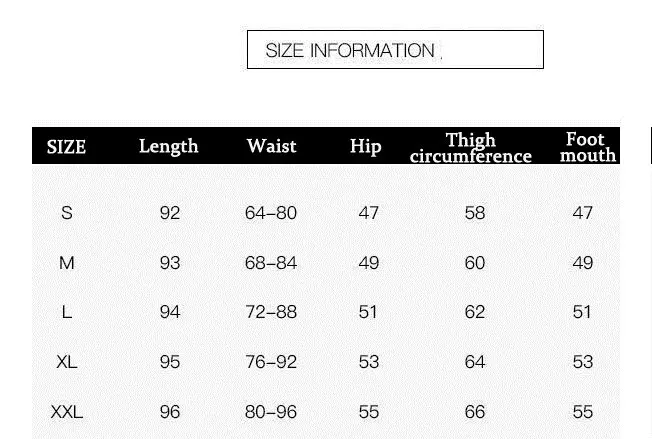Select the Length column header
652x439 pixels.
[168, 147]
